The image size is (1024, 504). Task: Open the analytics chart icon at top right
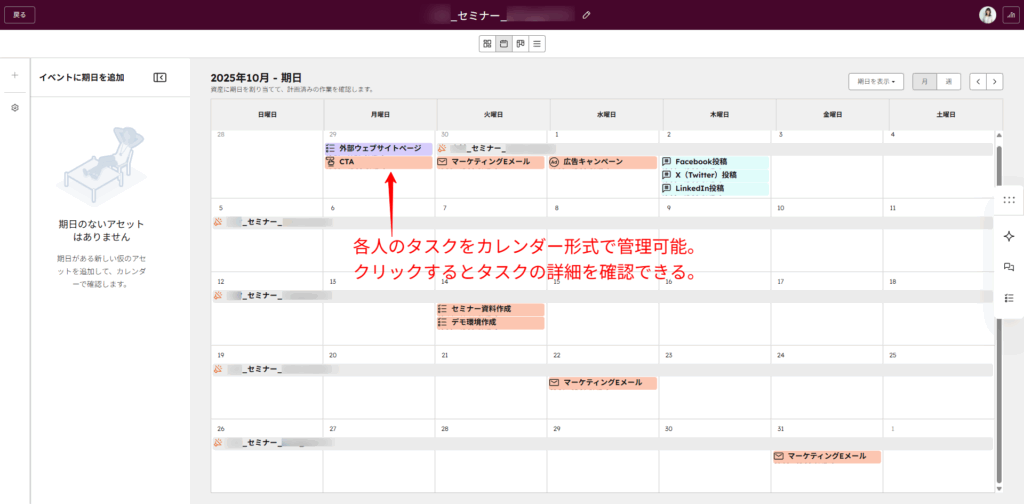coord(1010,15)
